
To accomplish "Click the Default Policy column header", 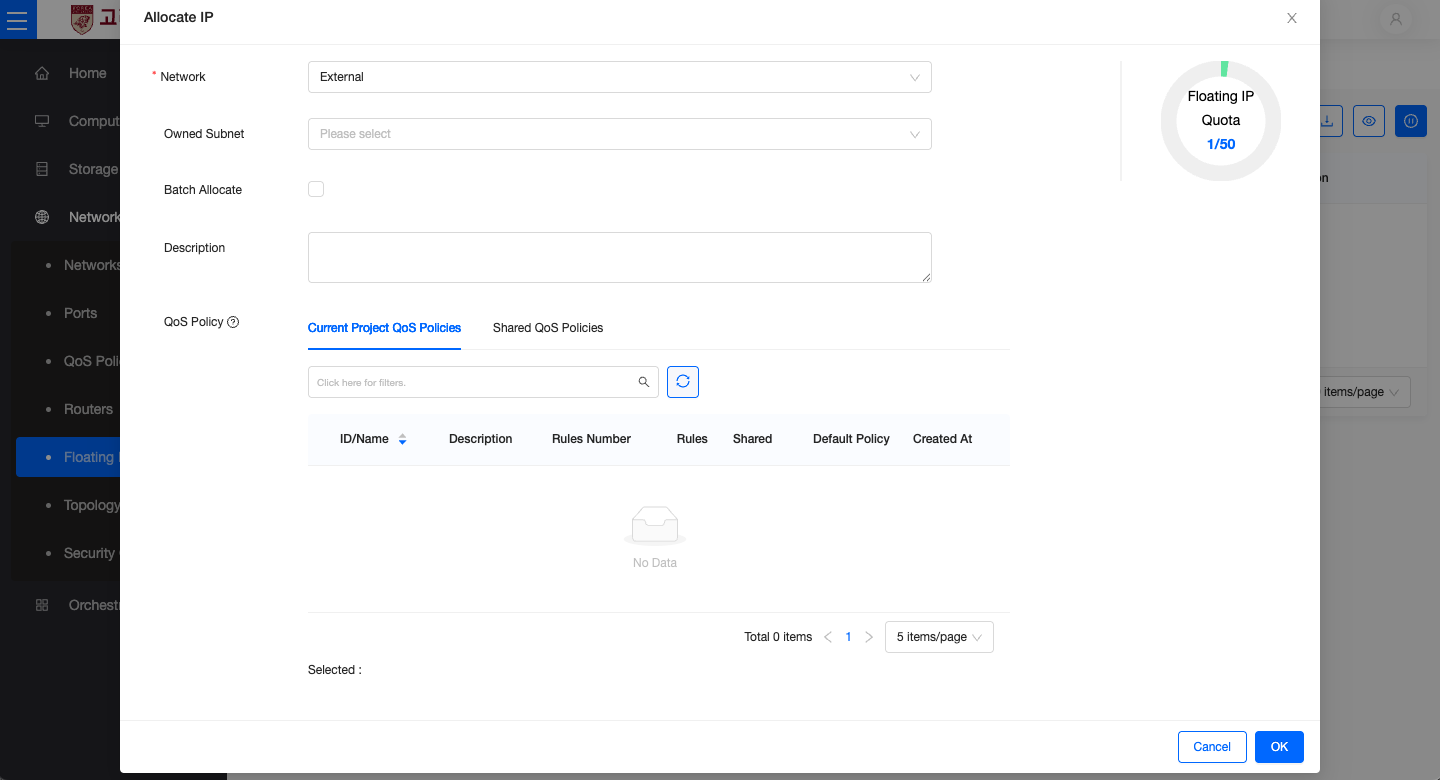I will [x=851, y=439].
